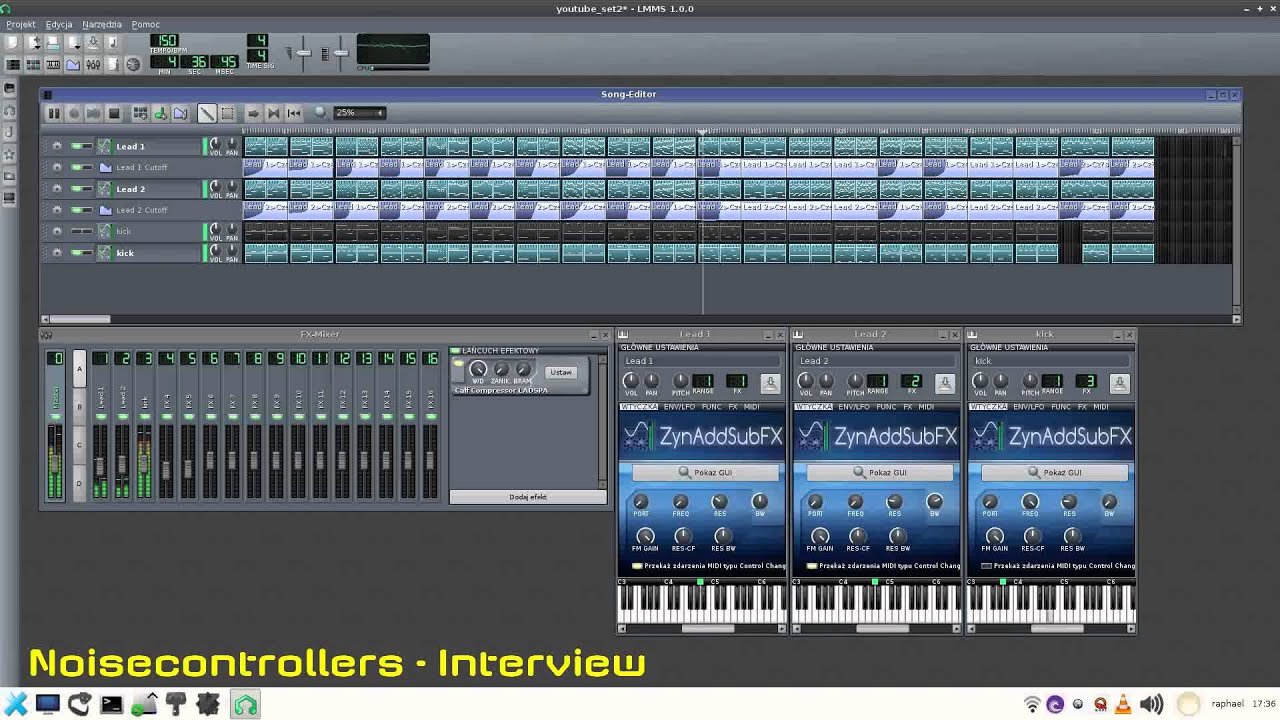Viewport: 1280px width, 720px height.
Task: Click the system volume speaker tray icon
Action: (x=1151, y=704)
